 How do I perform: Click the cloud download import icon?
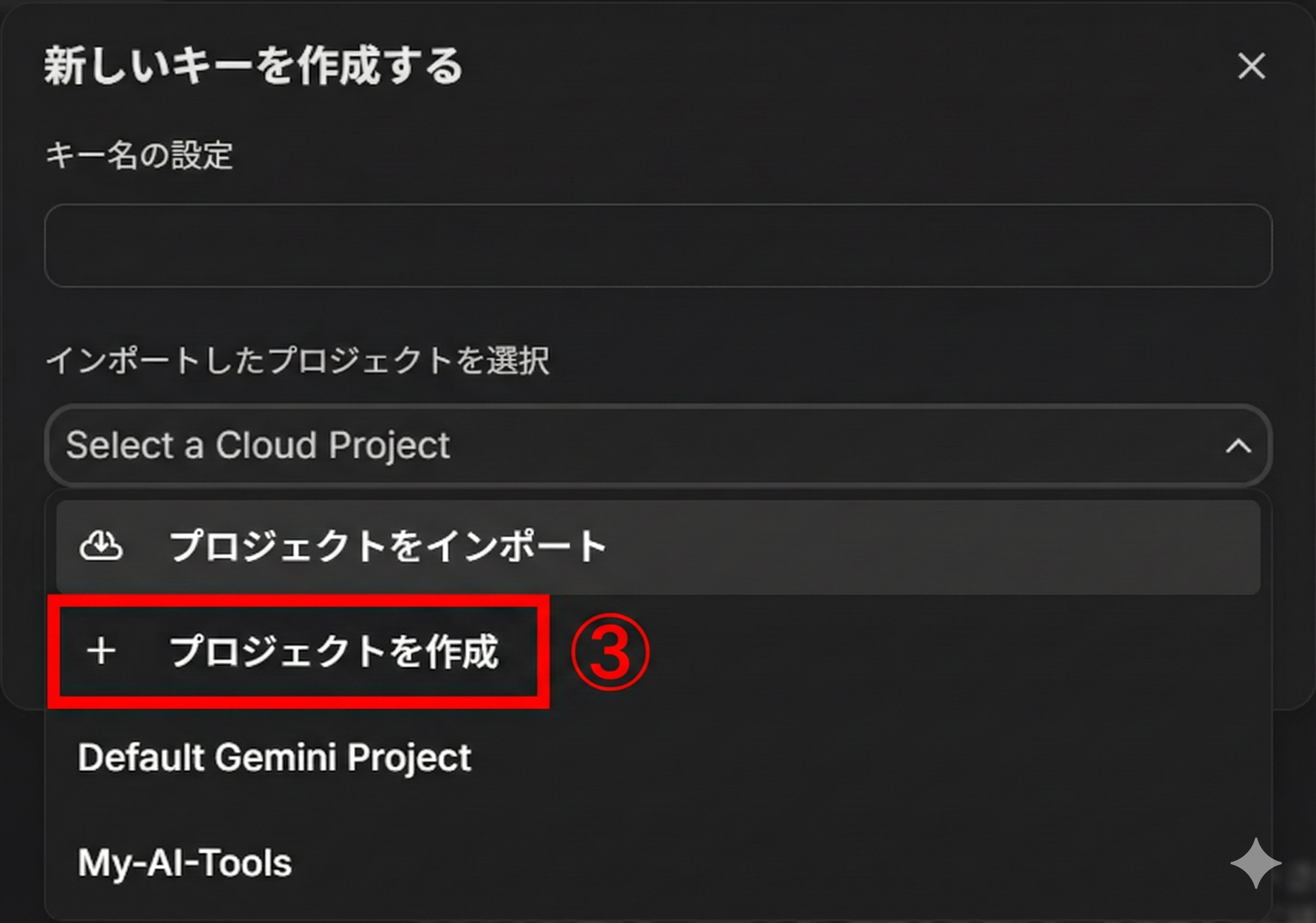click(101, 545)
